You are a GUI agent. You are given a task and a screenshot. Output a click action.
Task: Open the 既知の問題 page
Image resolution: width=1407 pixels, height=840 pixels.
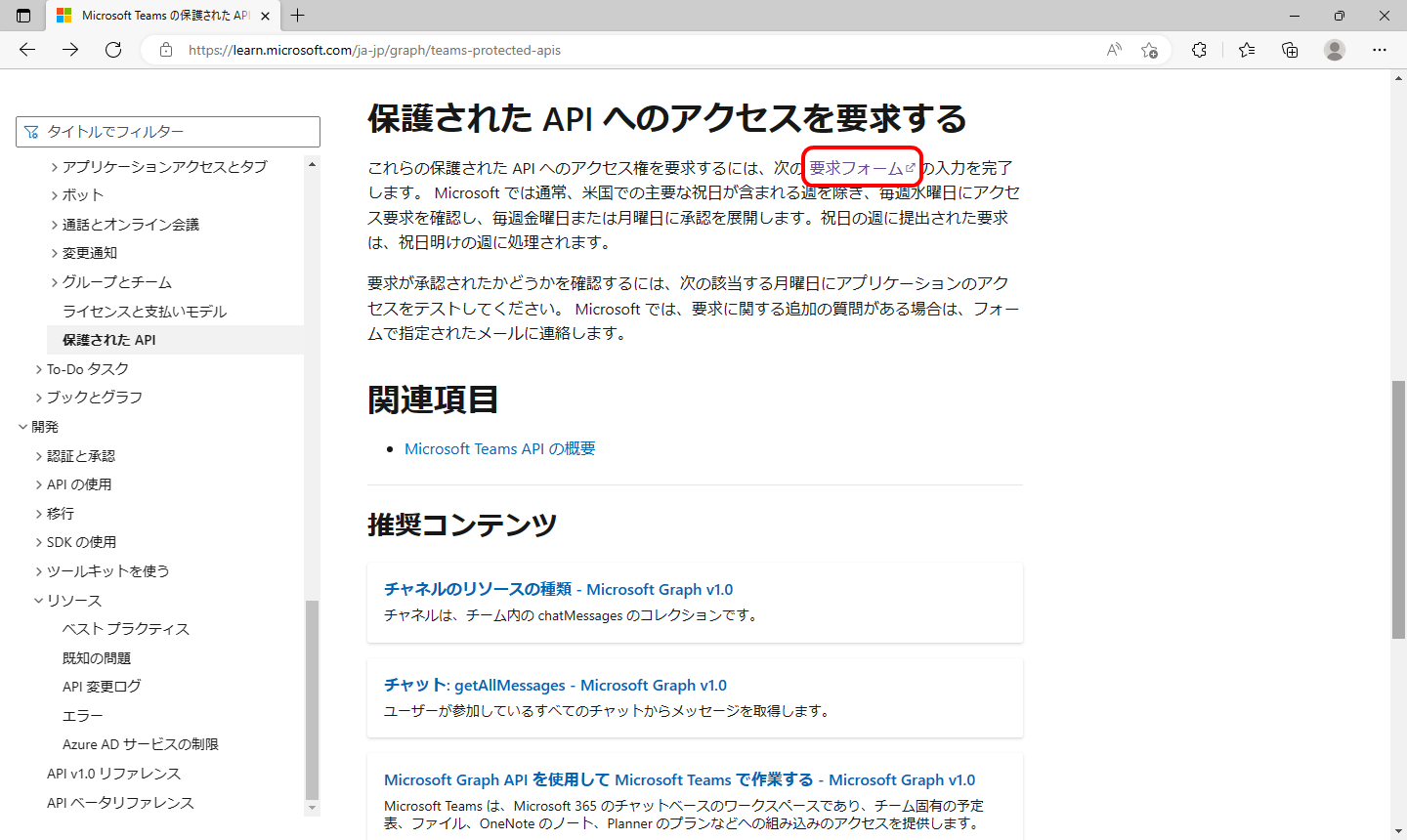point(97,658)
